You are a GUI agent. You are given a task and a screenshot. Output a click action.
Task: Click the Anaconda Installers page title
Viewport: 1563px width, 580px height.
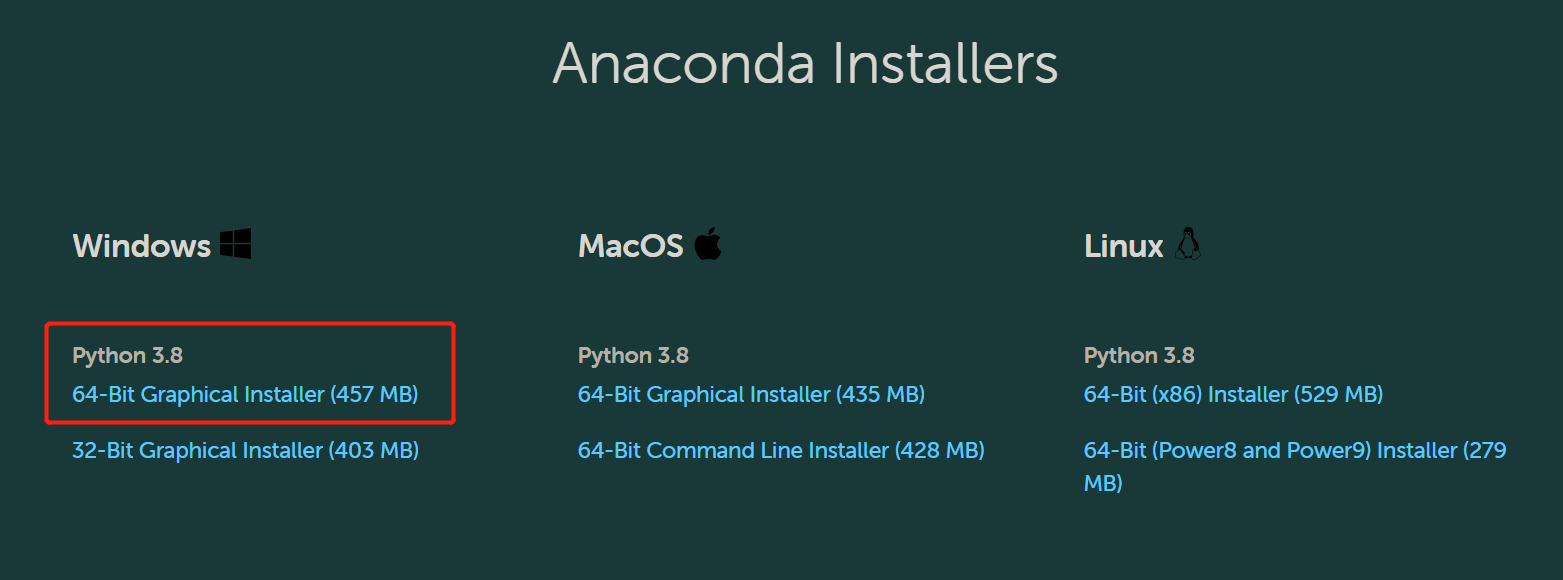pyautogui.click(x=806, y=62)
